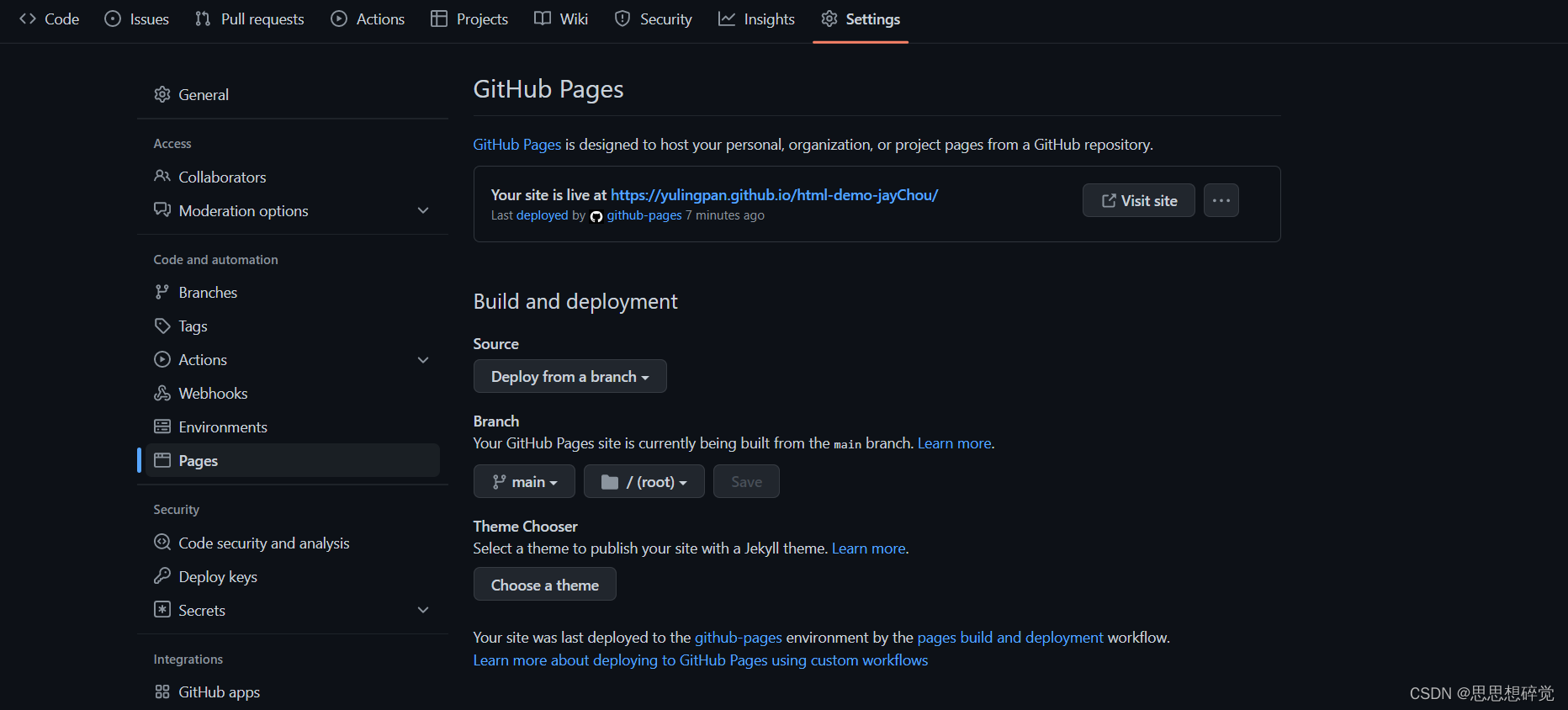Click the GitHub apps grid icon
The height and width of the screenshot is (710, 1568).
coord(162,691)
